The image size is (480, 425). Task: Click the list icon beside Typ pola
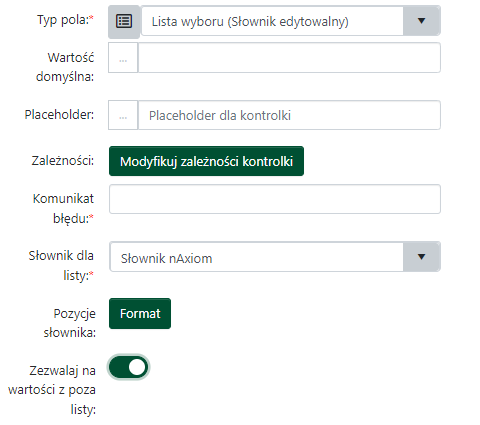[x=124, y=21]
